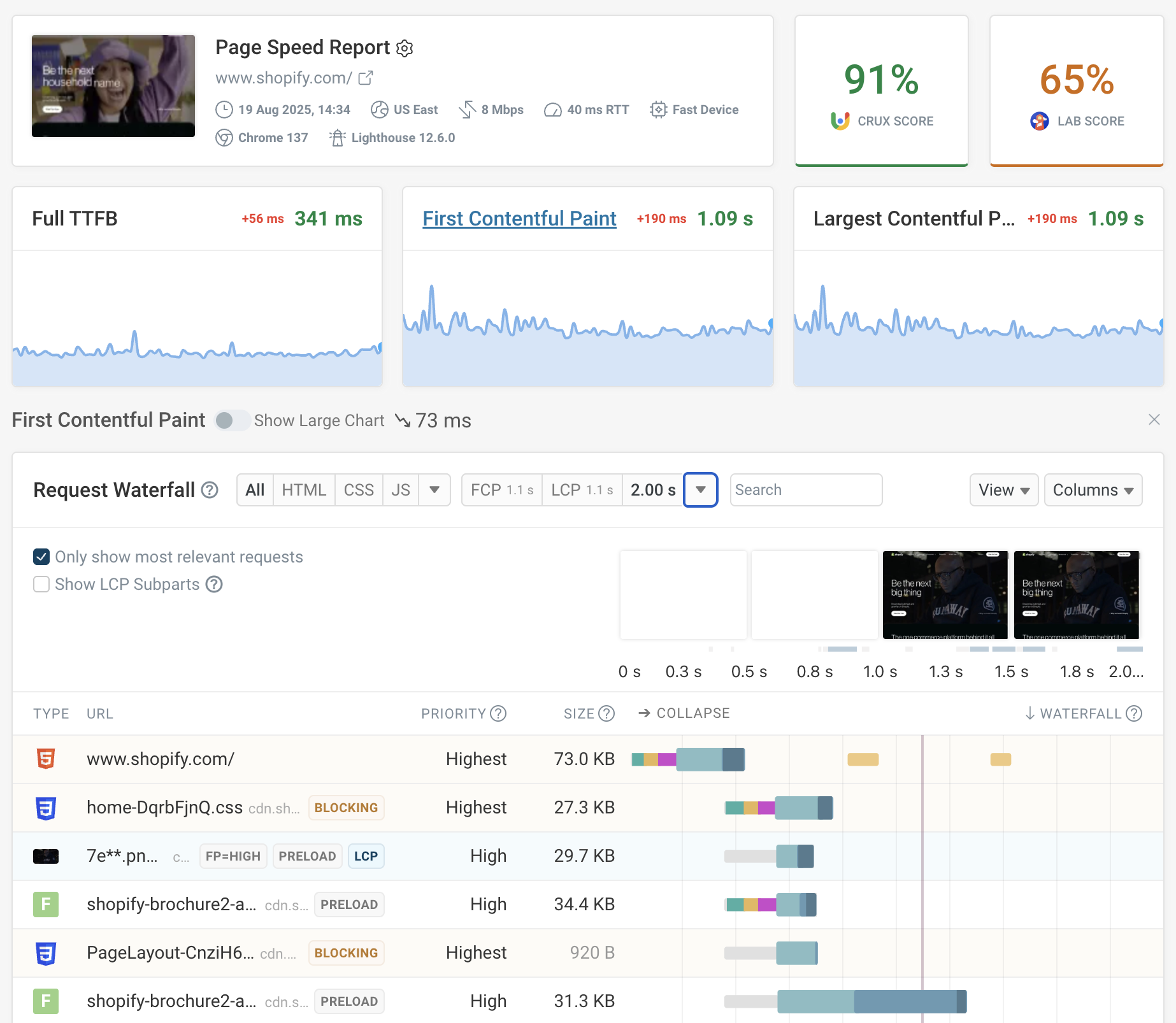1176x1023 pixels.
Task: Click the Fast Device chip icon
Action: point(659,110)
